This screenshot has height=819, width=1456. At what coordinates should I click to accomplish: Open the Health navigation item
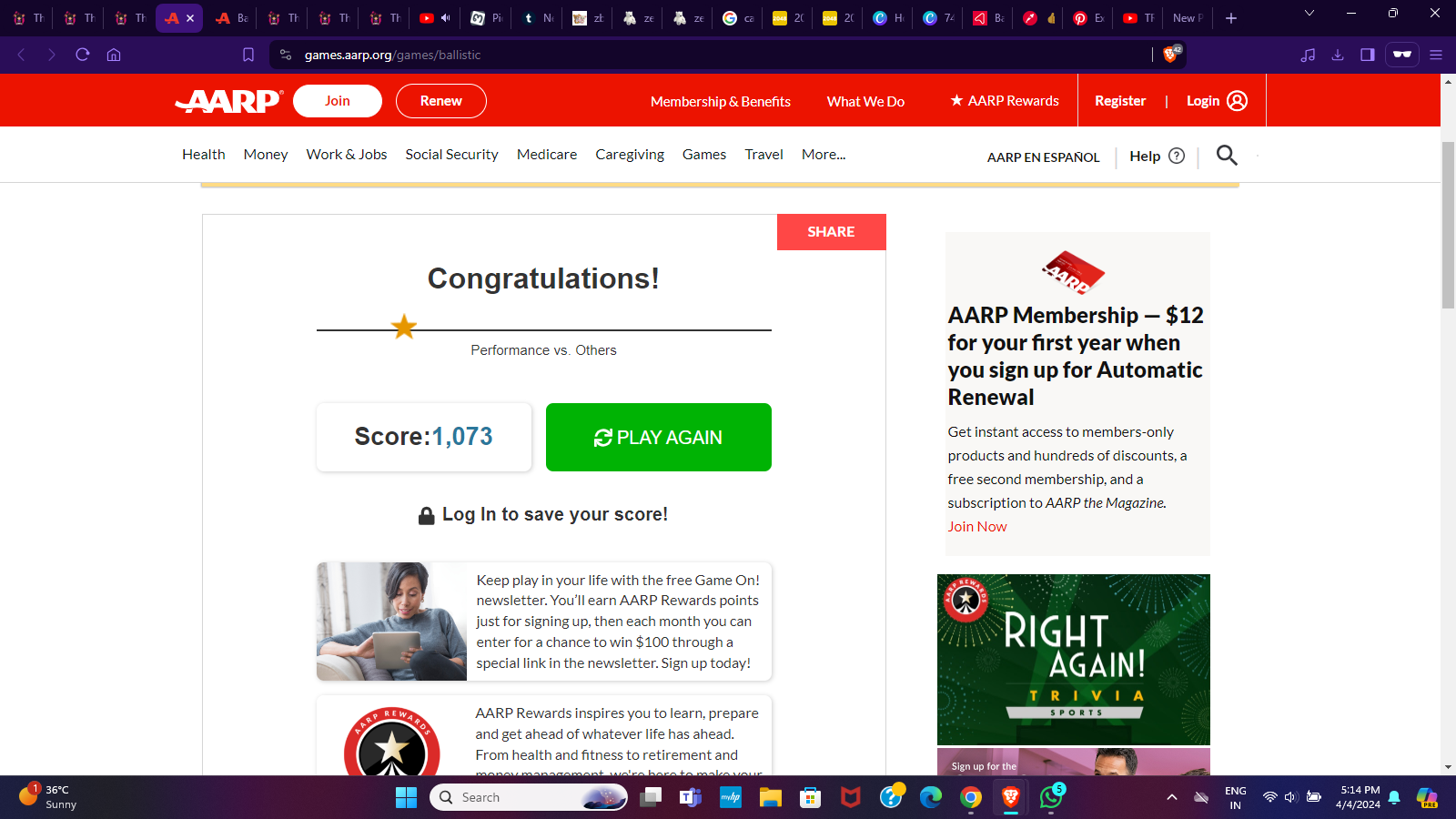[204, 155]
